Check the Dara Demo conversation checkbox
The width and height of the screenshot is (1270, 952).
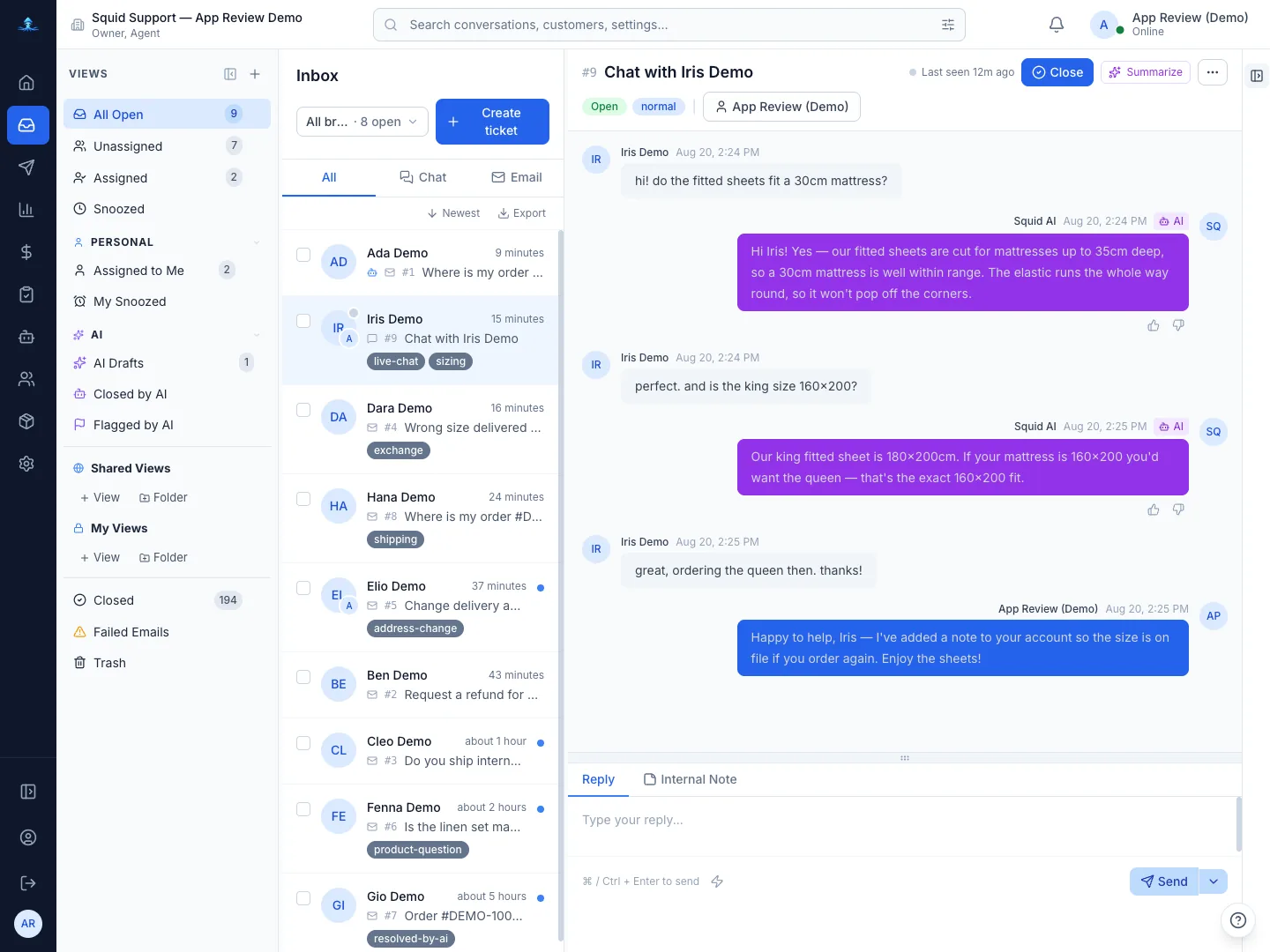coord(303,410)
